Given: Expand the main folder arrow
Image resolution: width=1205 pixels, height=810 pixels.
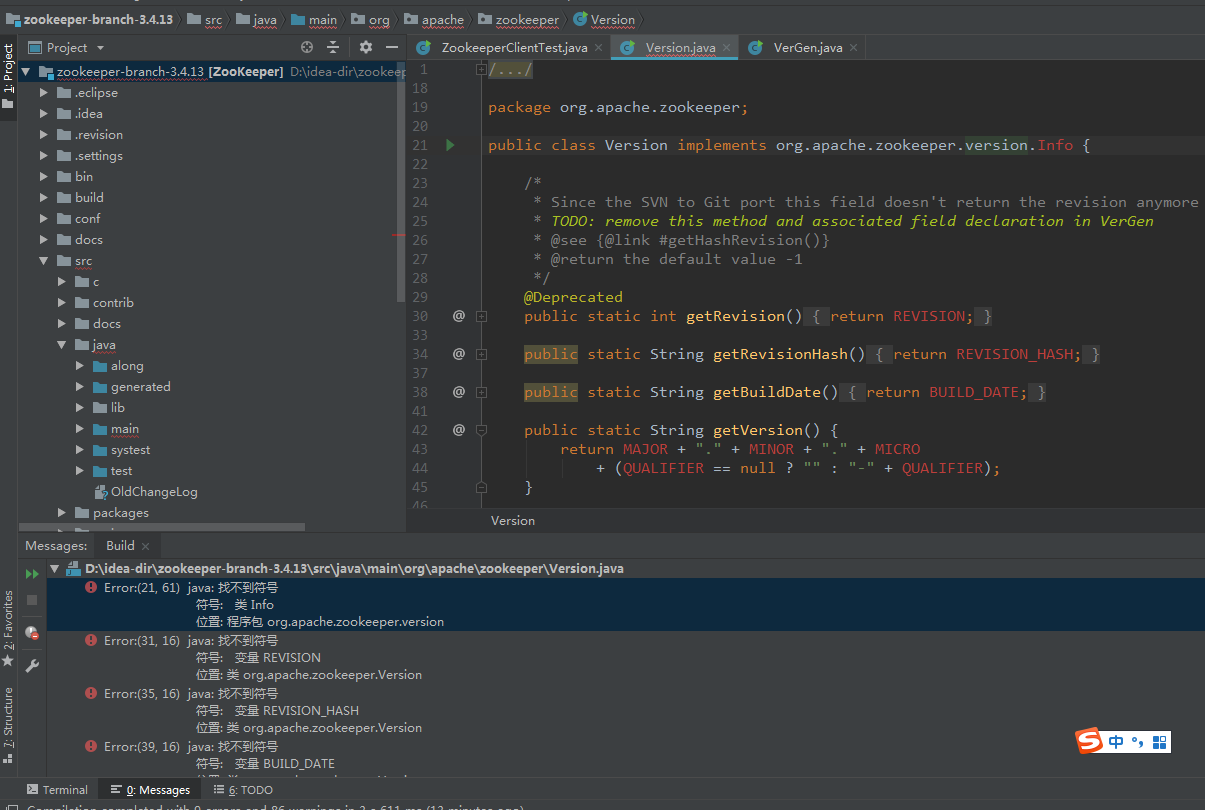Looking at the screenshot, I should pyautogui.click(x=81, y=429).
